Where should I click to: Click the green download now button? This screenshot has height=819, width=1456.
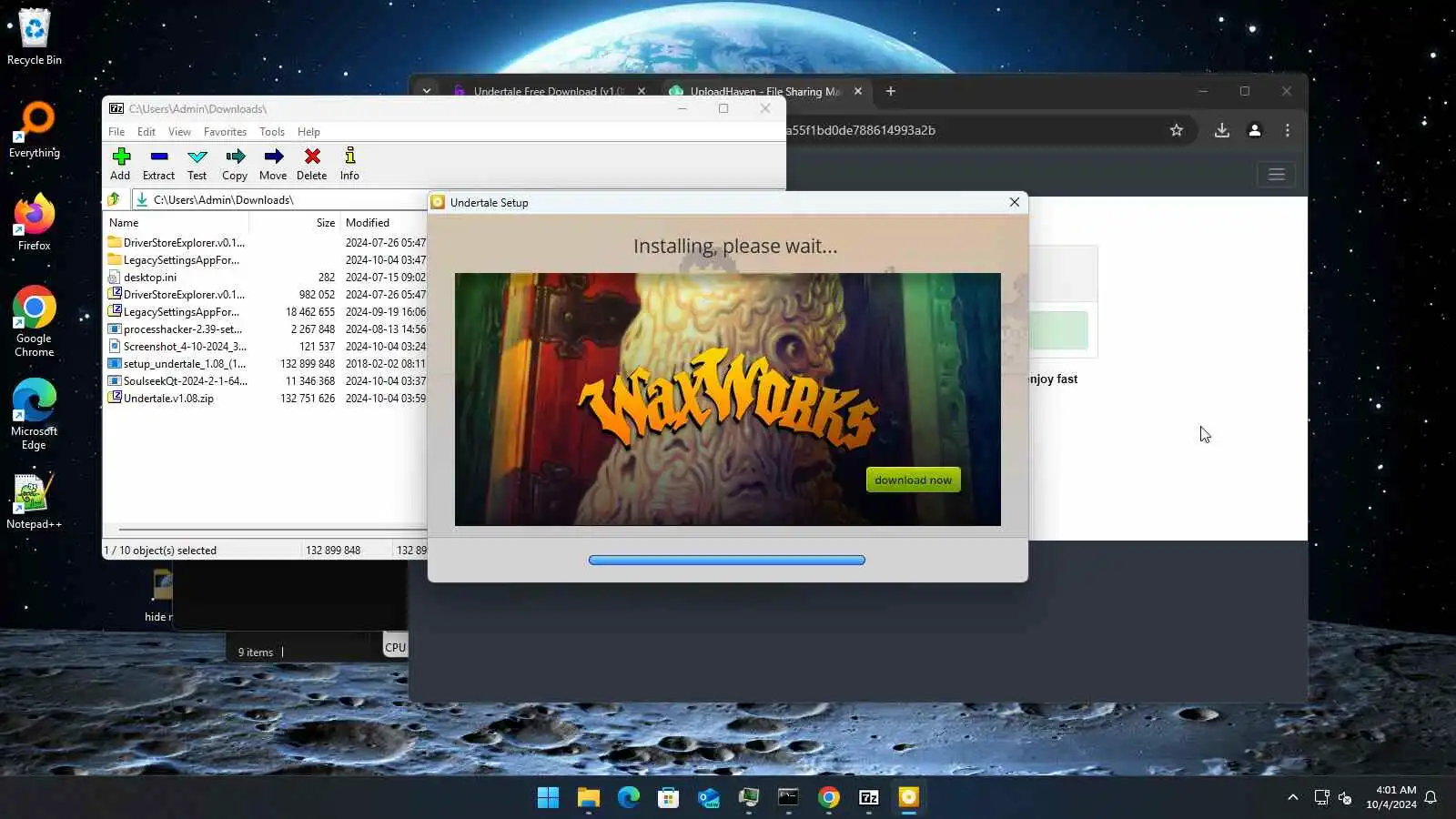(x=913, y=480)
